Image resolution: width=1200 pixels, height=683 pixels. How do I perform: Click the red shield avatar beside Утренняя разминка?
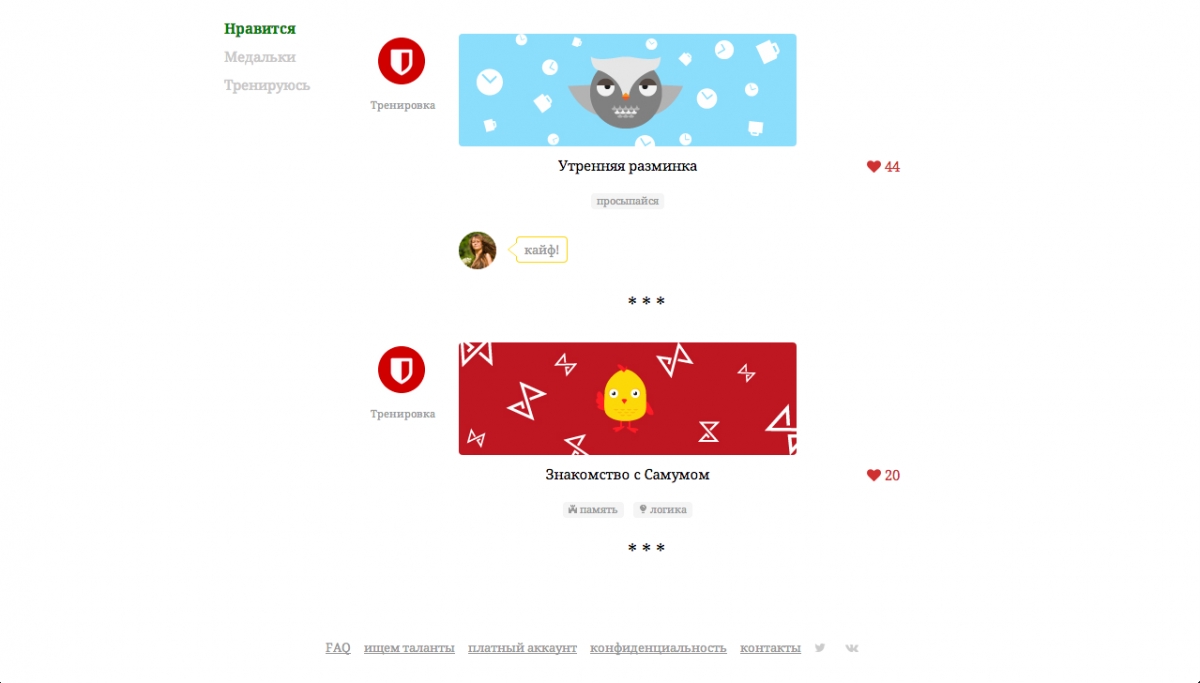[x=401, y=60]
